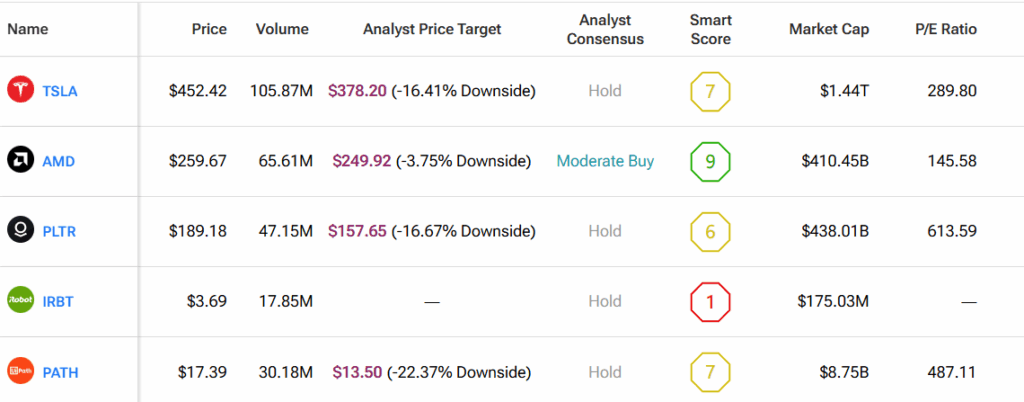Click PLTR Smart Score 6 badge
1024x402 pixels.
pyautogui.click(x=710, y=231)
